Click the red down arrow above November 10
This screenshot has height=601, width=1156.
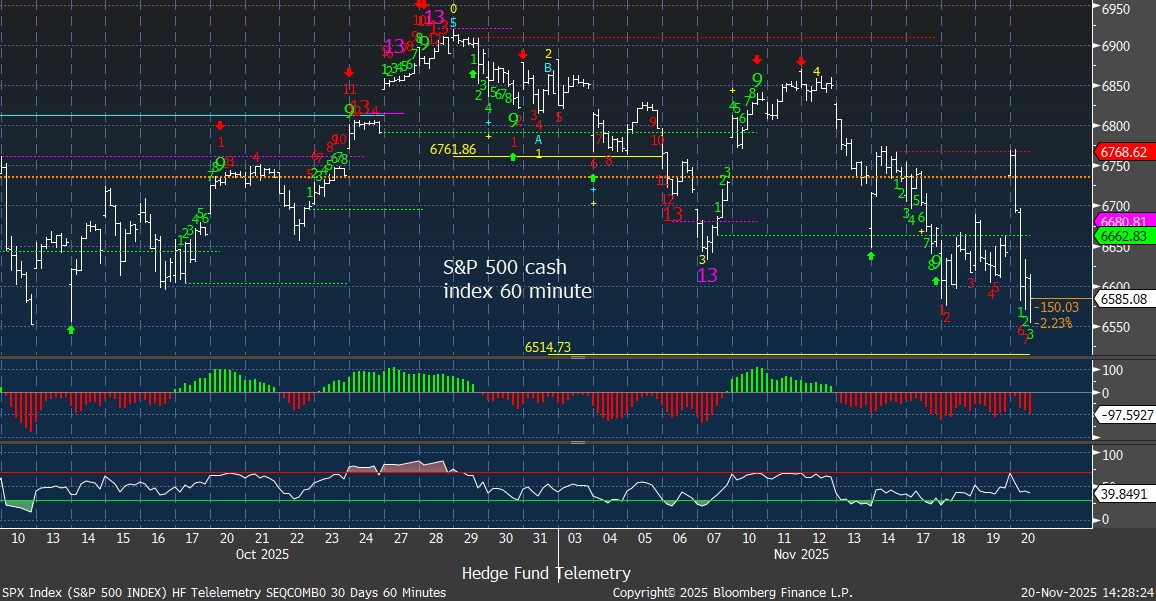pos(757,59)
